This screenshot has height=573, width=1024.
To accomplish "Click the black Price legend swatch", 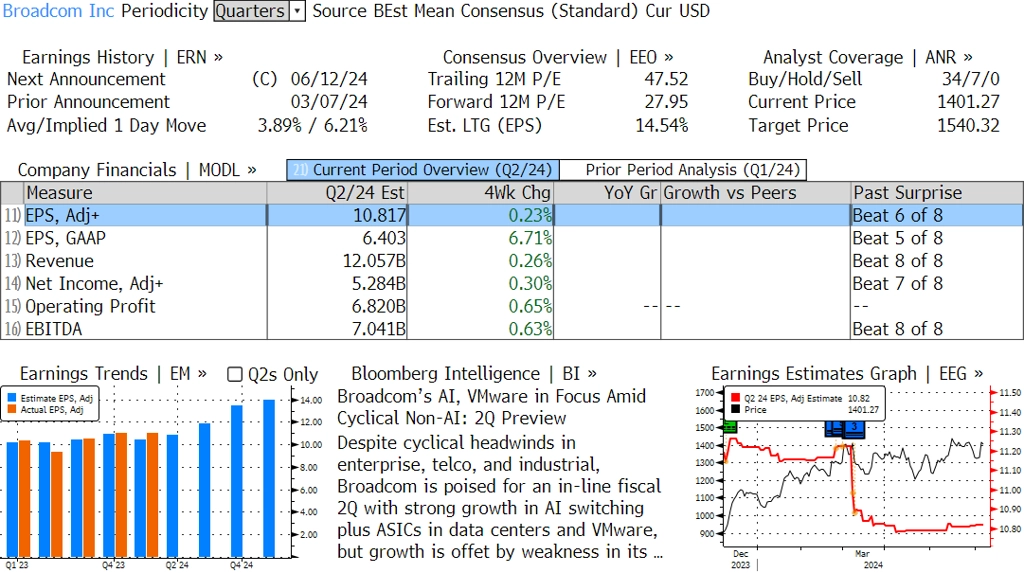I will (x=735, y=410).
